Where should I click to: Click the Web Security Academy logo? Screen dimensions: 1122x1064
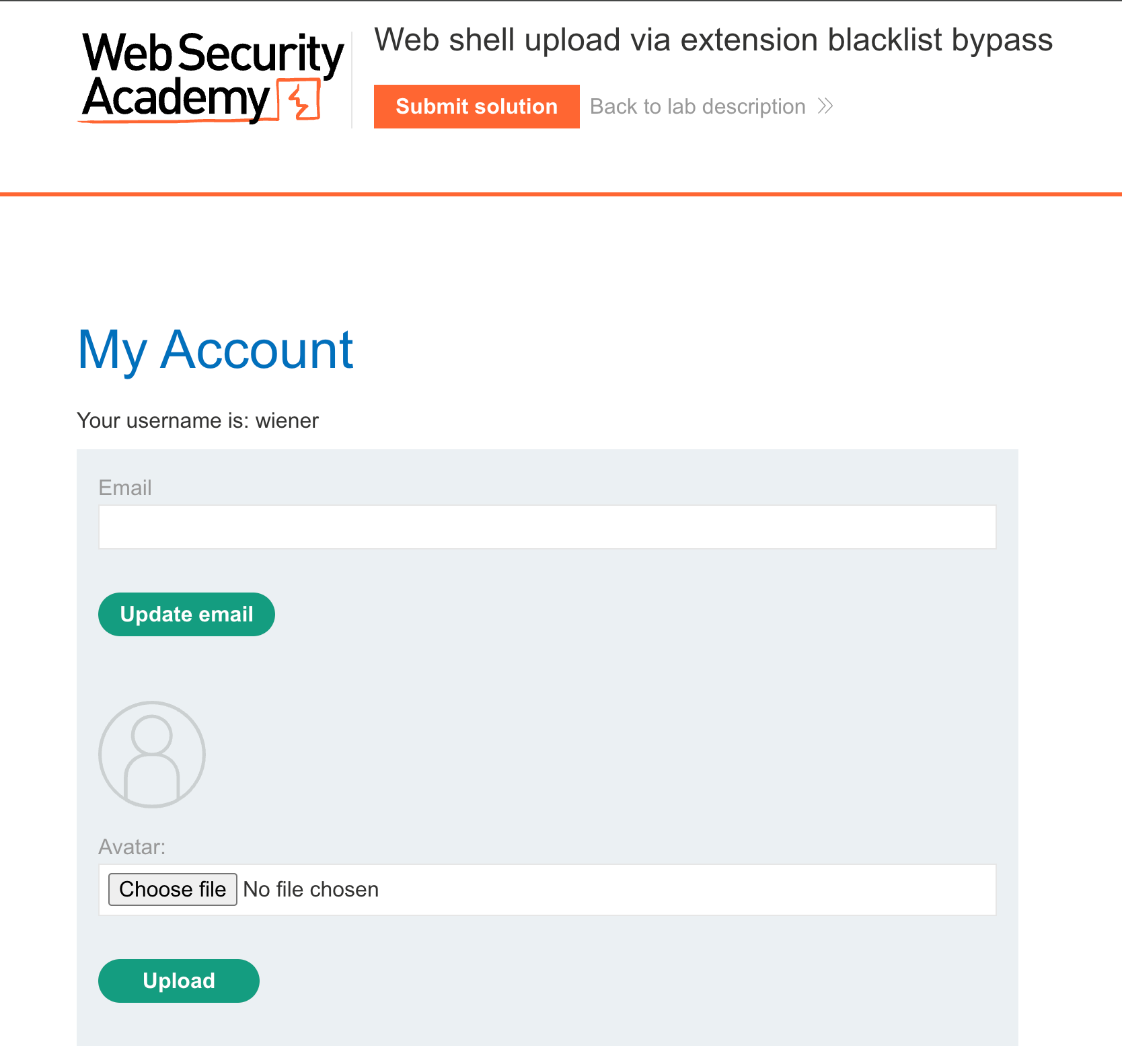pos(212,77)
